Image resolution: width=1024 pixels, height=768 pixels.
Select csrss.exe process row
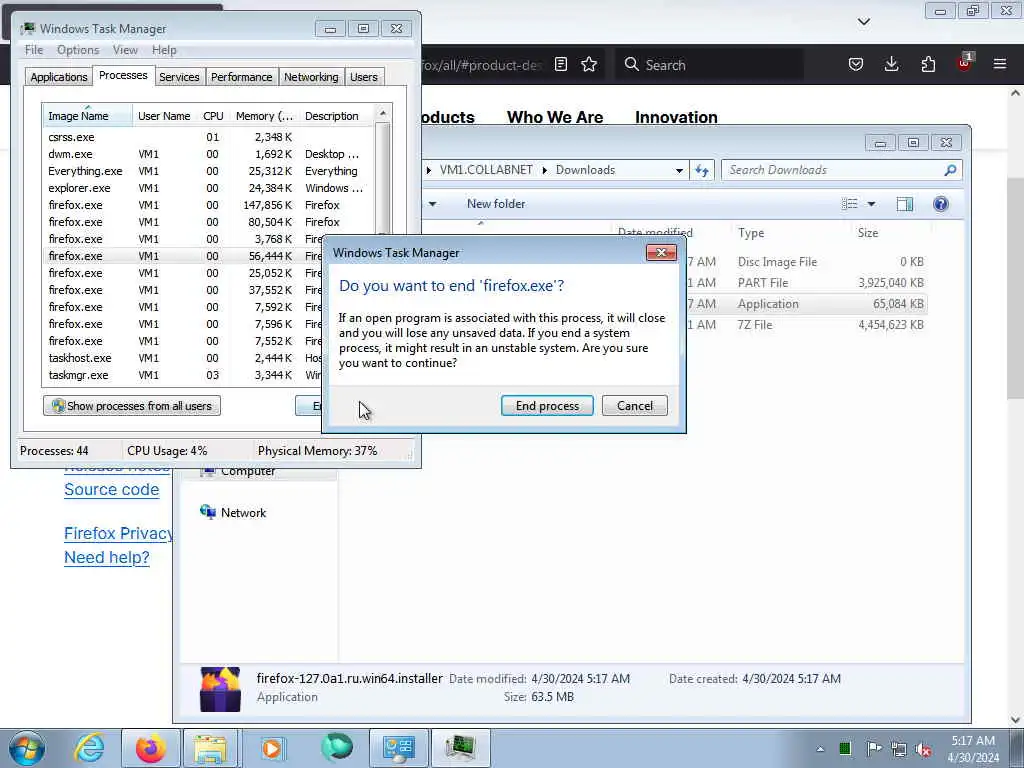pos(209,137)
